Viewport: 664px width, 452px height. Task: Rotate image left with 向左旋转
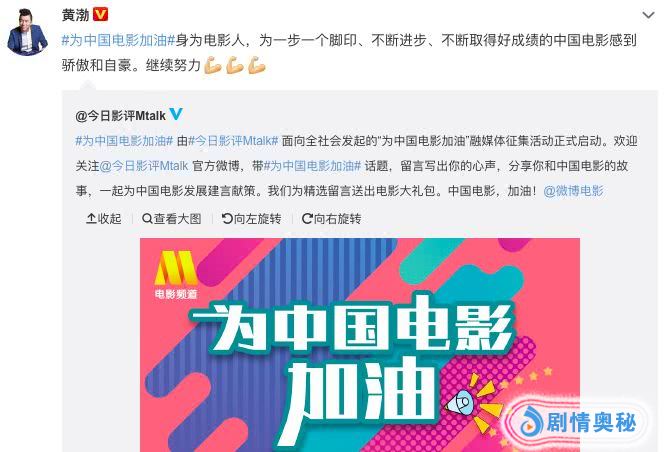(252, 219)
